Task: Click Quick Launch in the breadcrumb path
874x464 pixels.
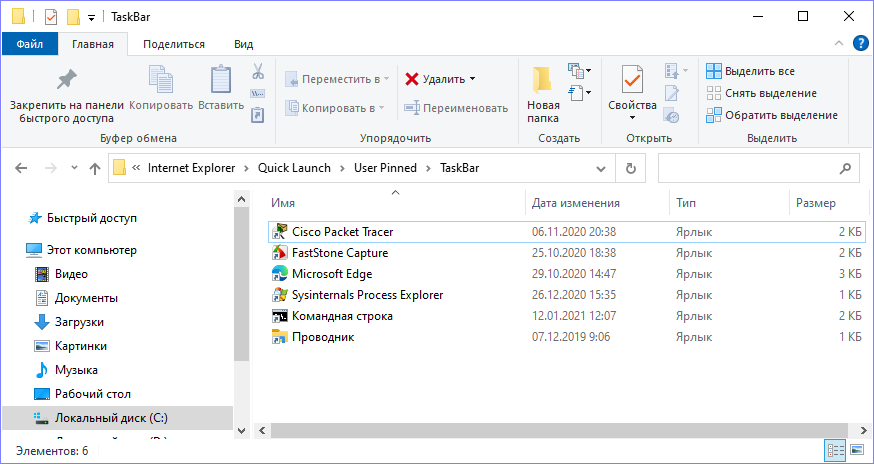Action: pos(294,168)
